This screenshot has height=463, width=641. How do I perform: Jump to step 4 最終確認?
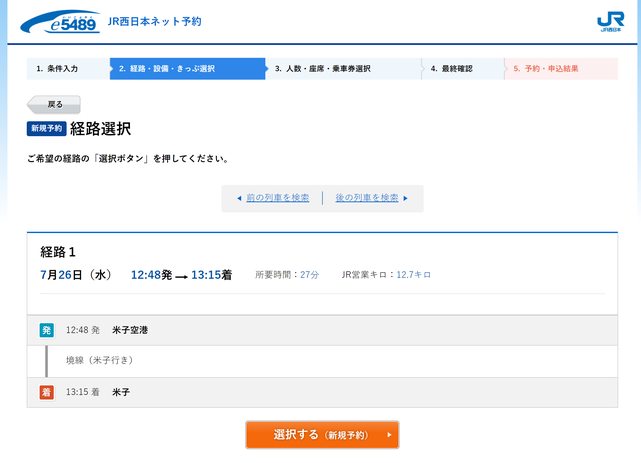[452, 69]
